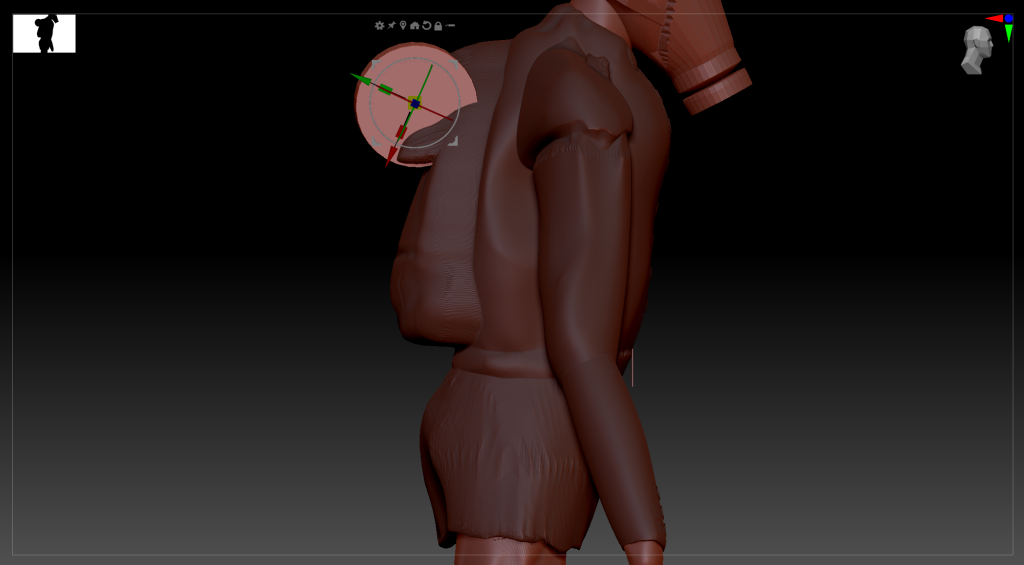Toggle the gizmo lock padlock icon
1024x565 pixels.
pos(438,26)
